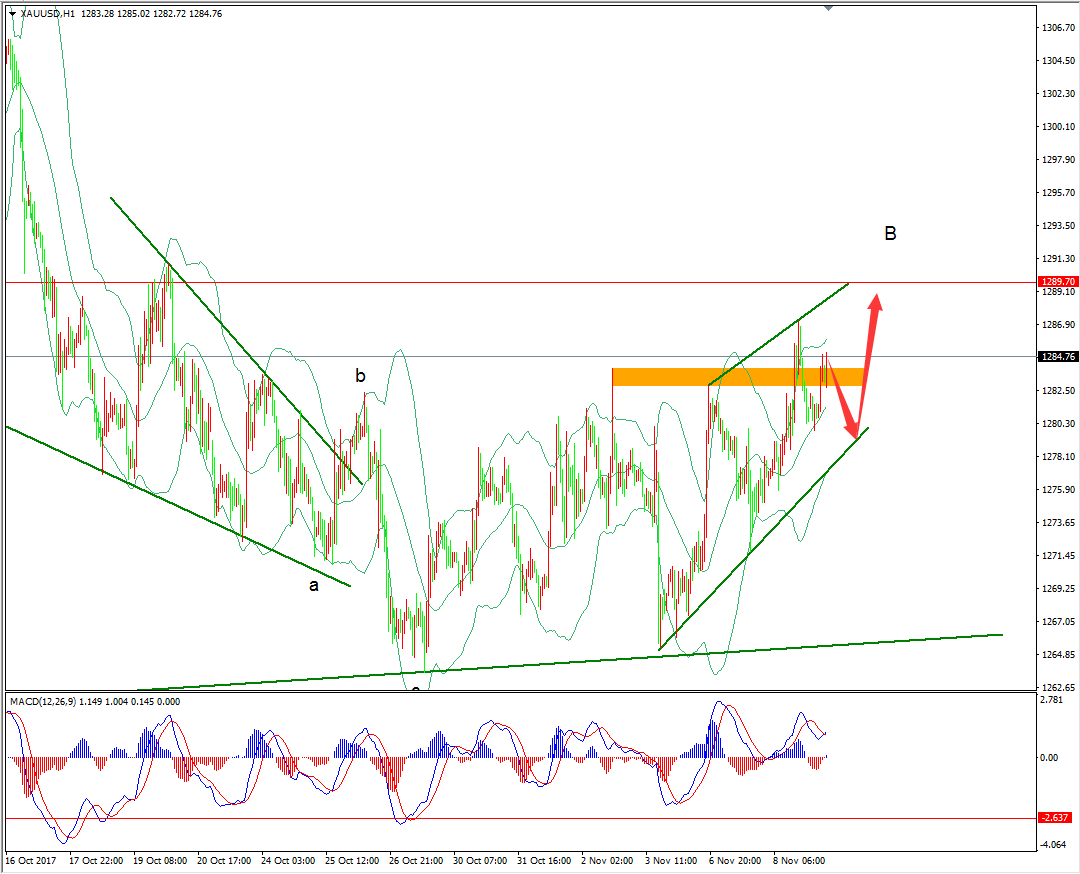Click the '31 Oct 16:00' time label
Image resolution: width=1080 pixels, height=874 pixels.
[545, 861]
